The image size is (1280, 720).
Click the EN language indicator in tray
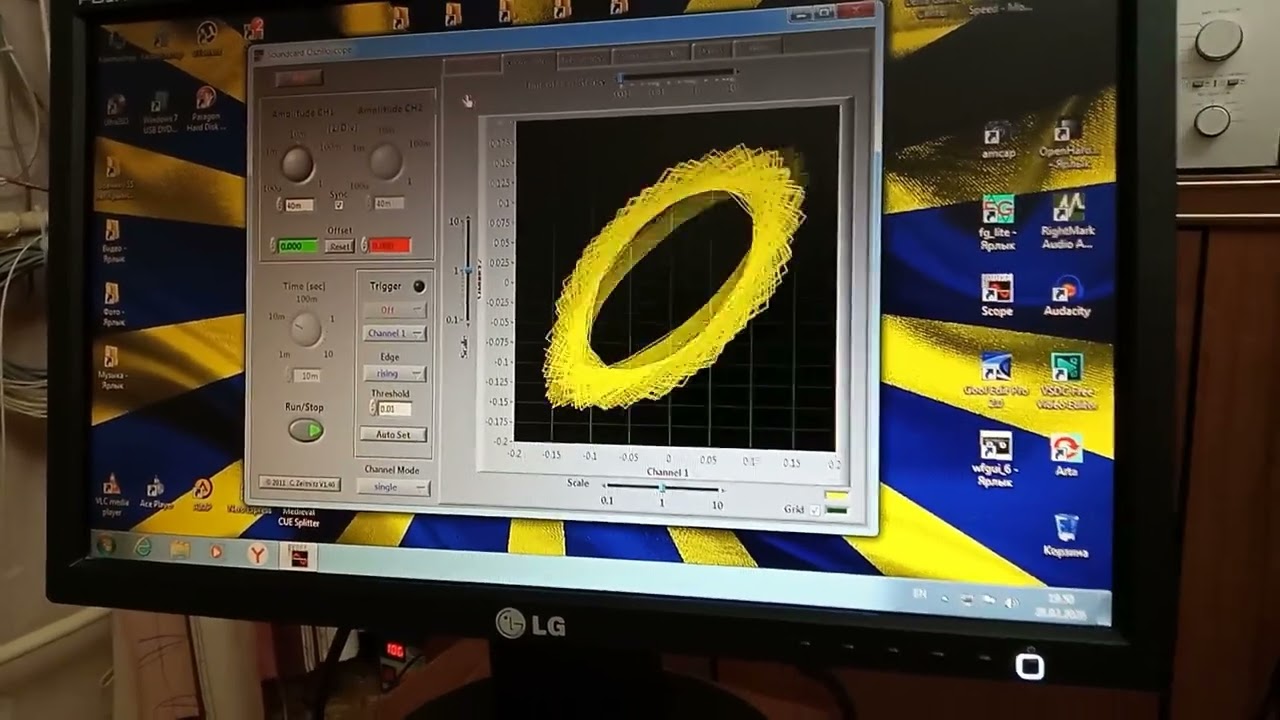tap(920, 594)
